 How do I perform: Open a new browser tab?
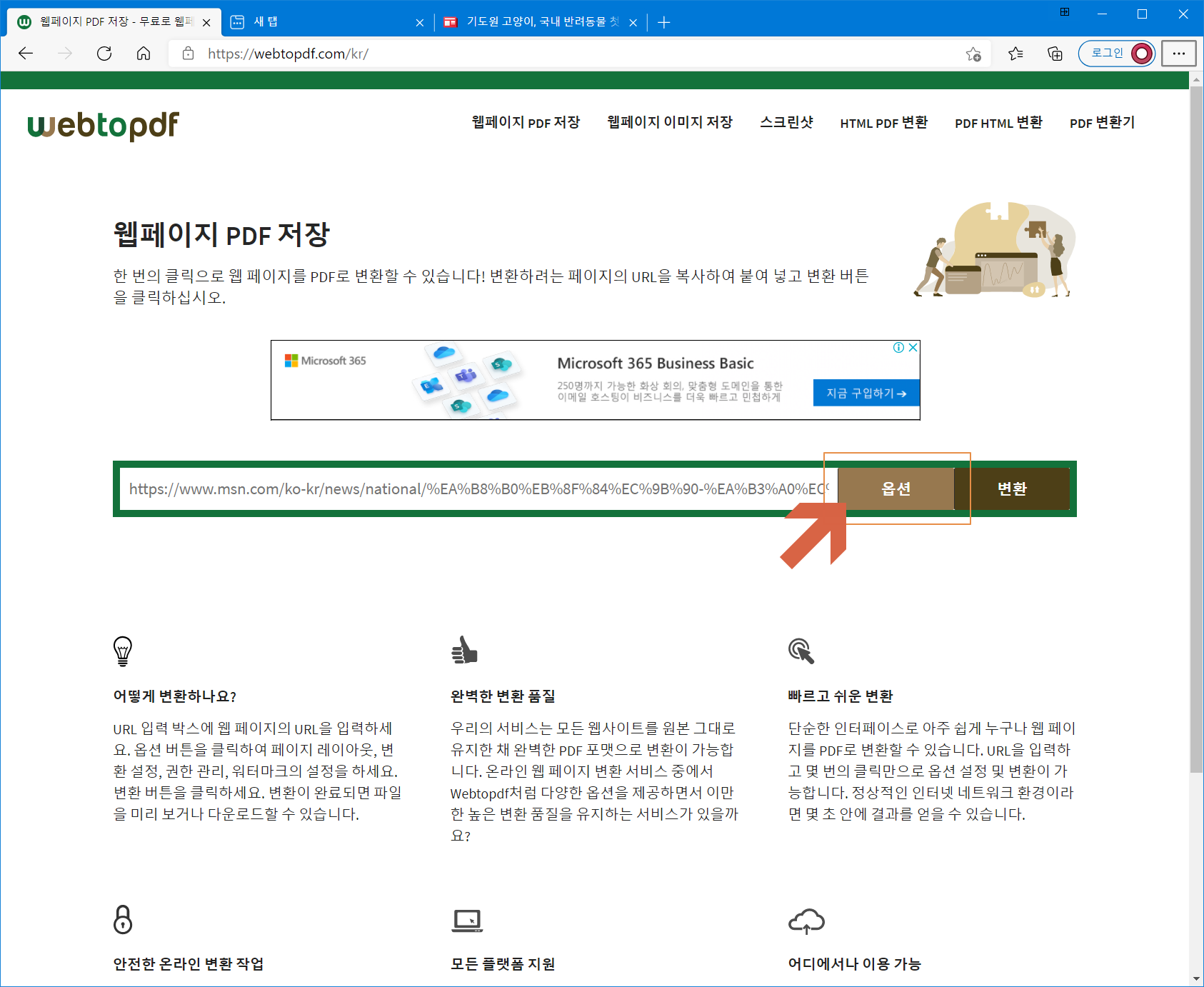coord(664,22)
